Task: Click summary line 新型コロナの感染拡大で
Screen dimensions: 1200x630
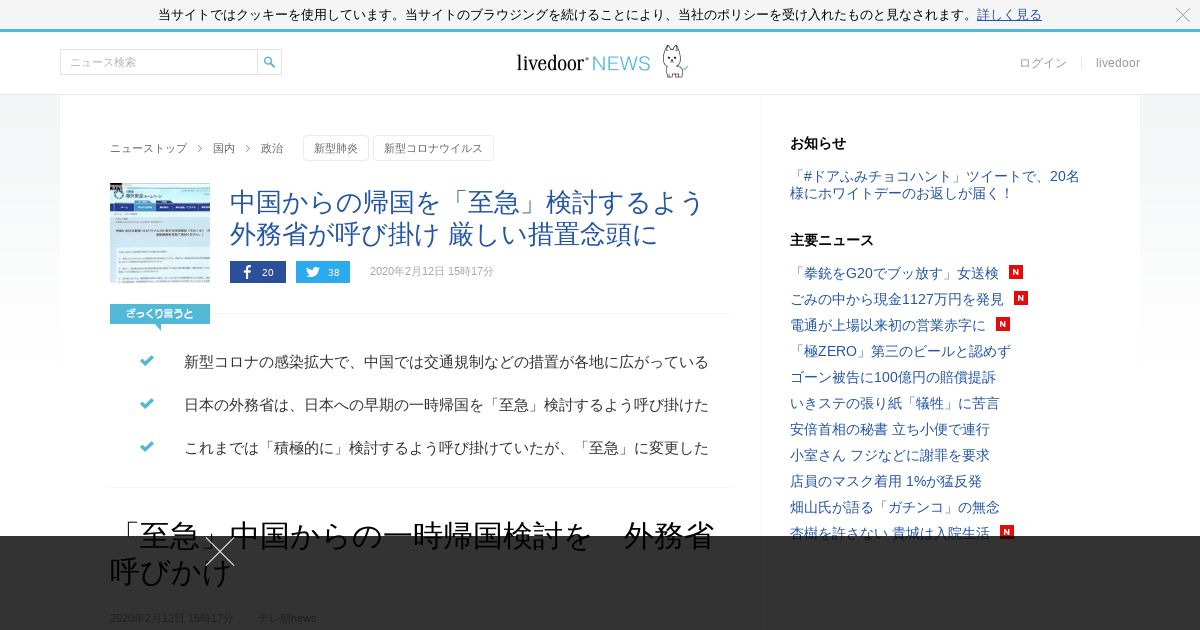Action: coord(446,362)
